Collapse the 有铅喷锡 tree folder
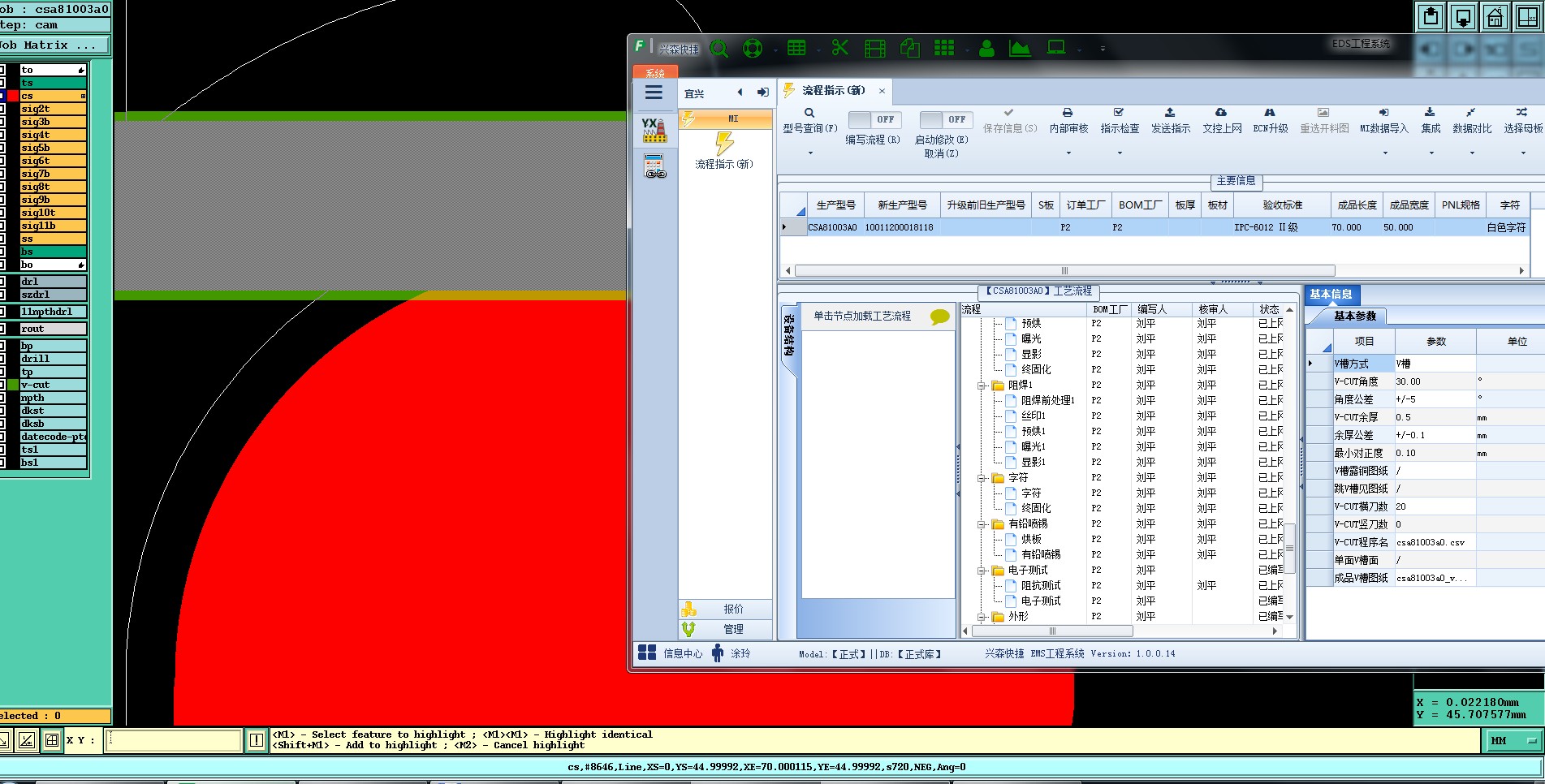 tap(982, 524)
